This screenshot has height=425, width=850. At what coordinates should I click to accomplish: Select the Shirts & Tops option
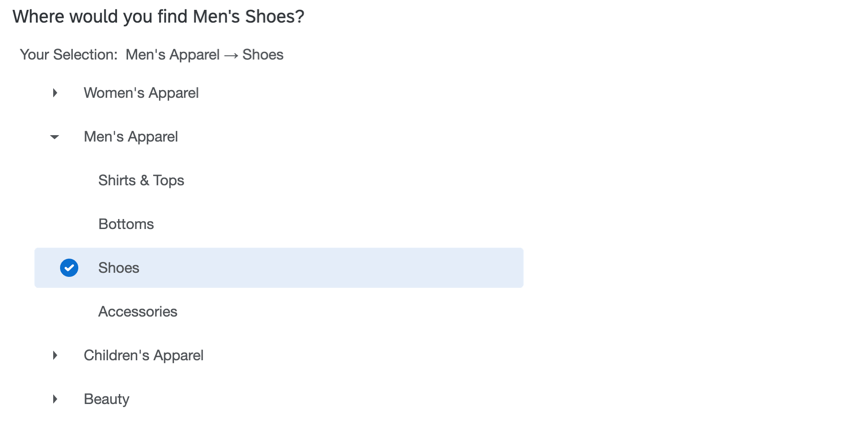tap(141, 181)
